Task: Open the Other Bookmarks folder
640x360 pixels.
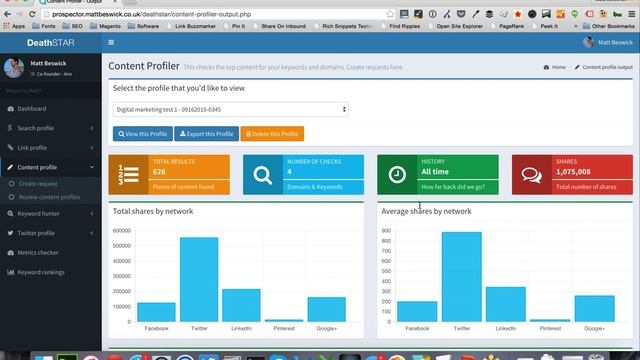Action: point(609,26)
